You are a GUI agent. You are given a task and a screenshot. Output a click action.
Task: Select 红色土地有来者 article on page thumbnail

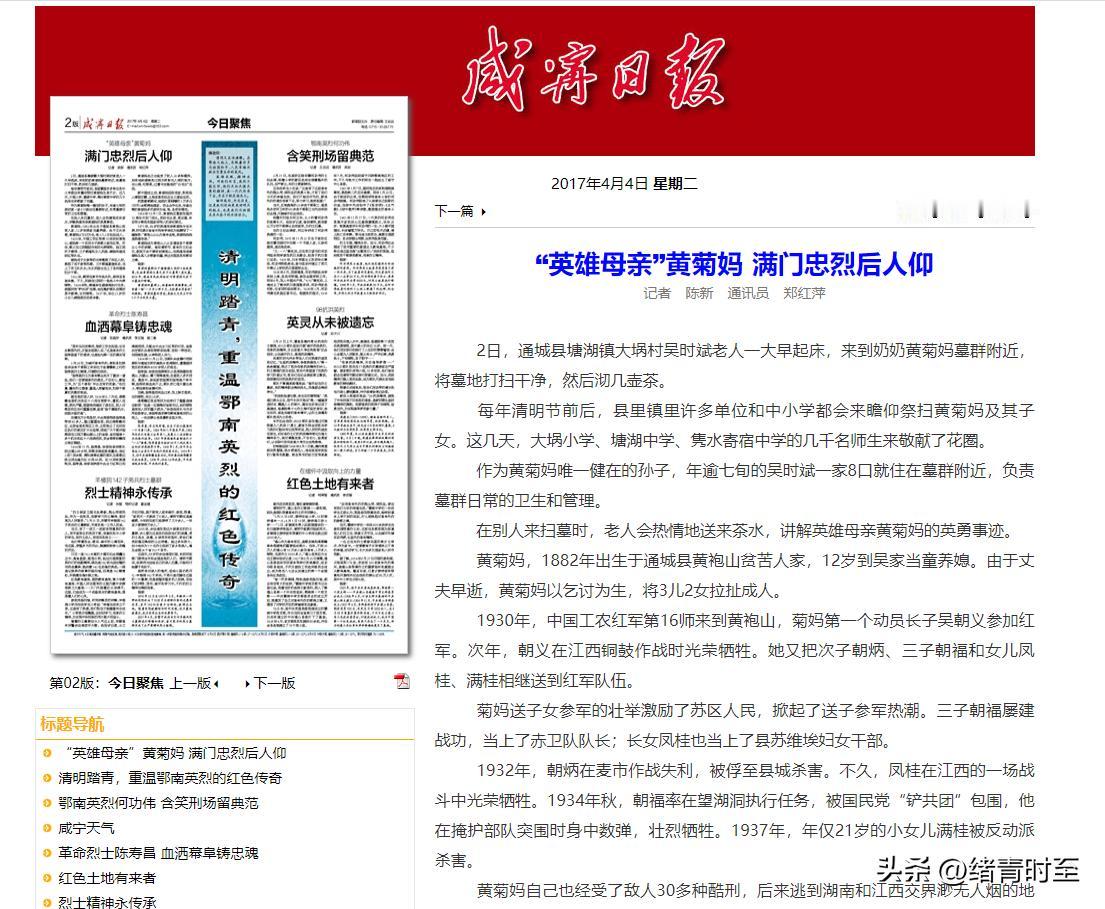pyautogui.click(x=330, y=483)
